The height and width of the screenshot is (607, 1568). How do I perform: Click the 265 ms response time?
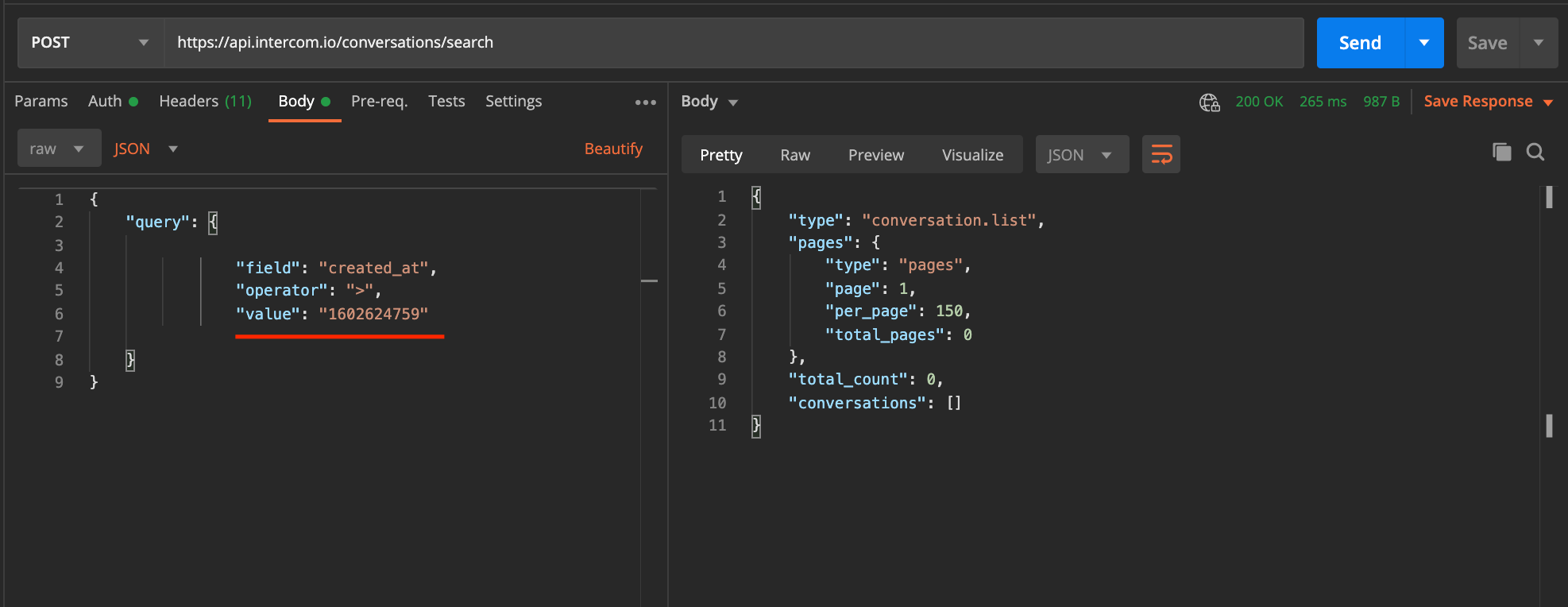(x=1323, y=102)
